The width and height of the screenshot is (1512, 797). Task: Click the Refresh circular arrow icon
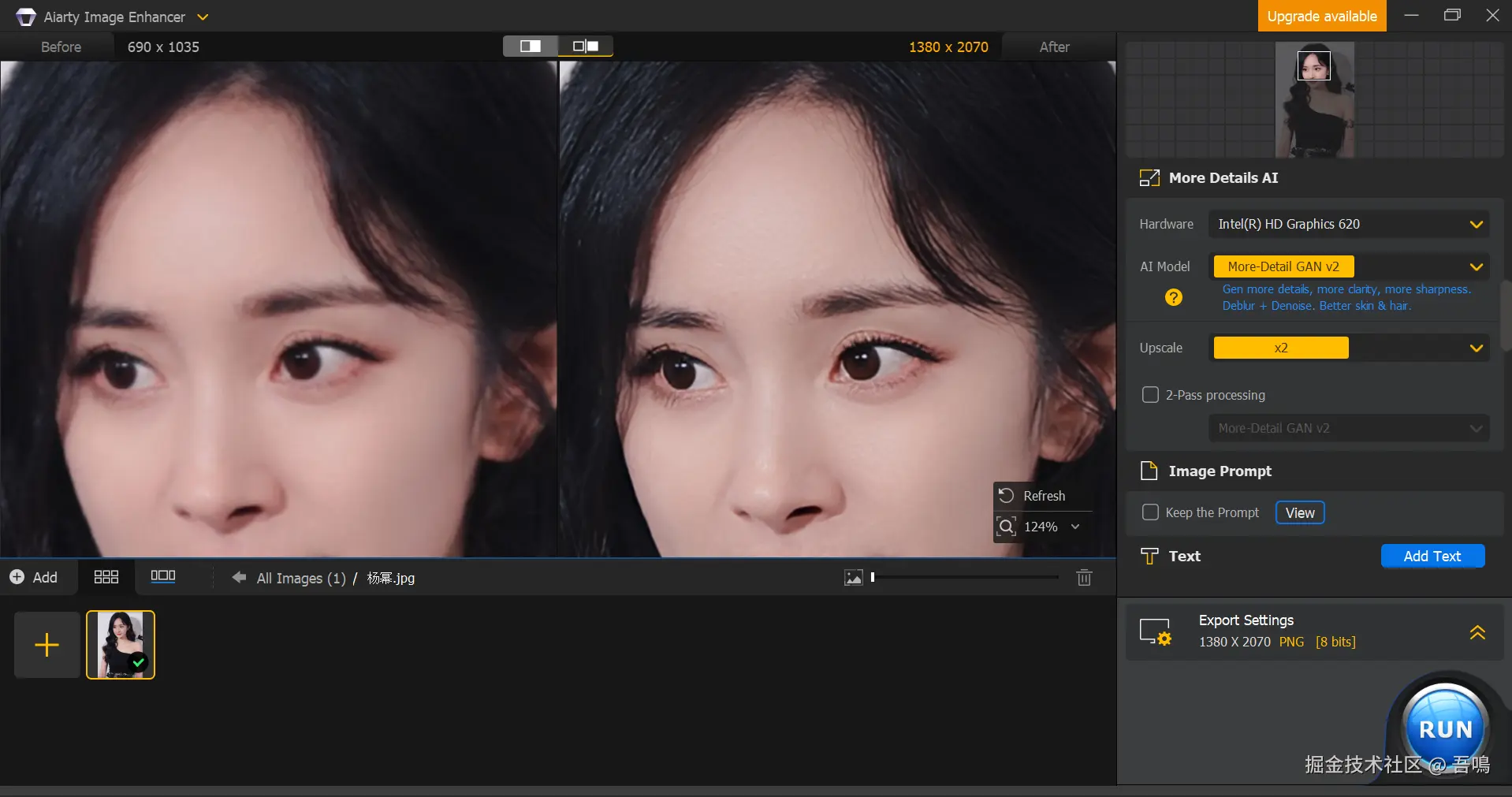coord(1006,496)
